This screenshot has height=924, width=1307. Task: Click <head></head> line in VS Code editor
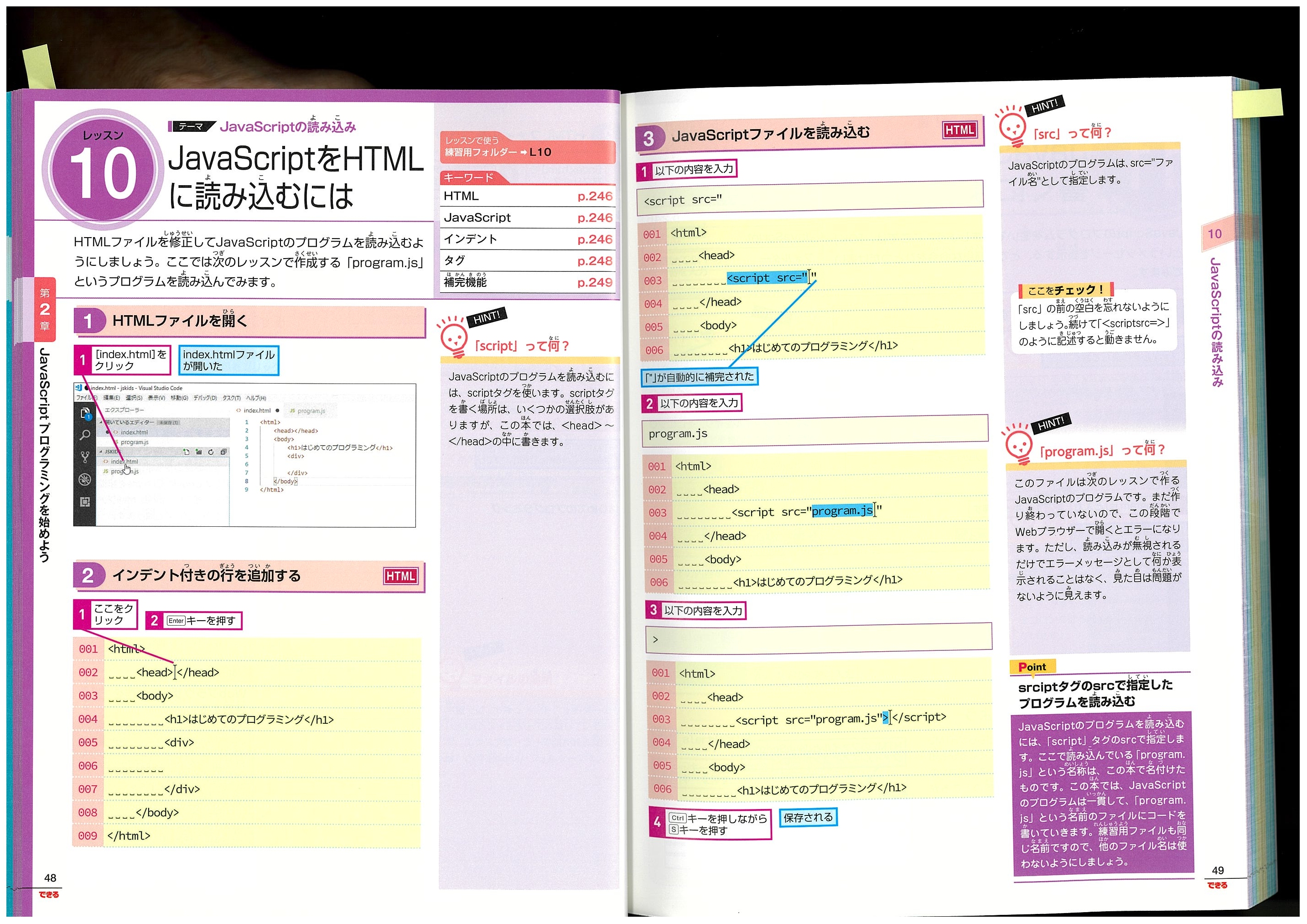point(296,431)
